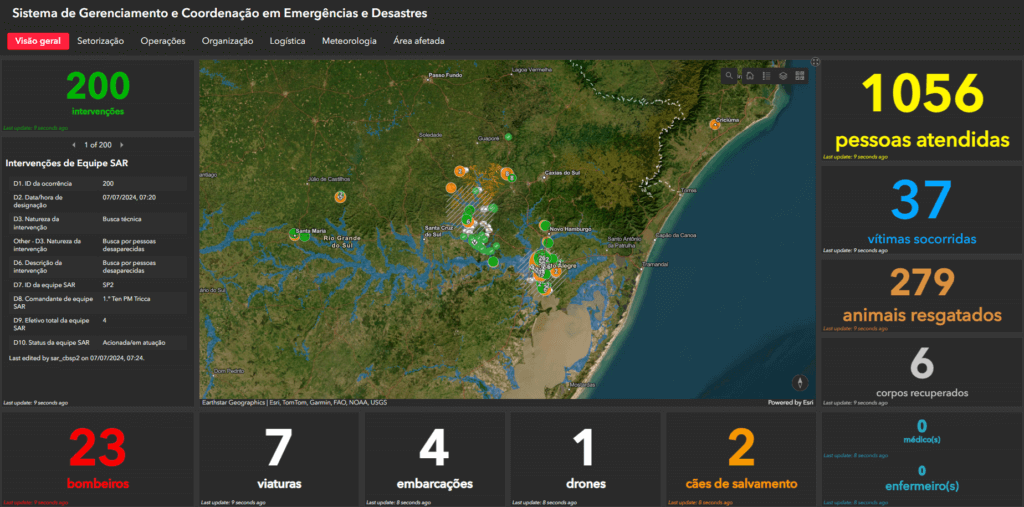The width and height of the screenshot is (1024, 507).
Task: Switch to the Logística tab
Action: pos(287,41)
